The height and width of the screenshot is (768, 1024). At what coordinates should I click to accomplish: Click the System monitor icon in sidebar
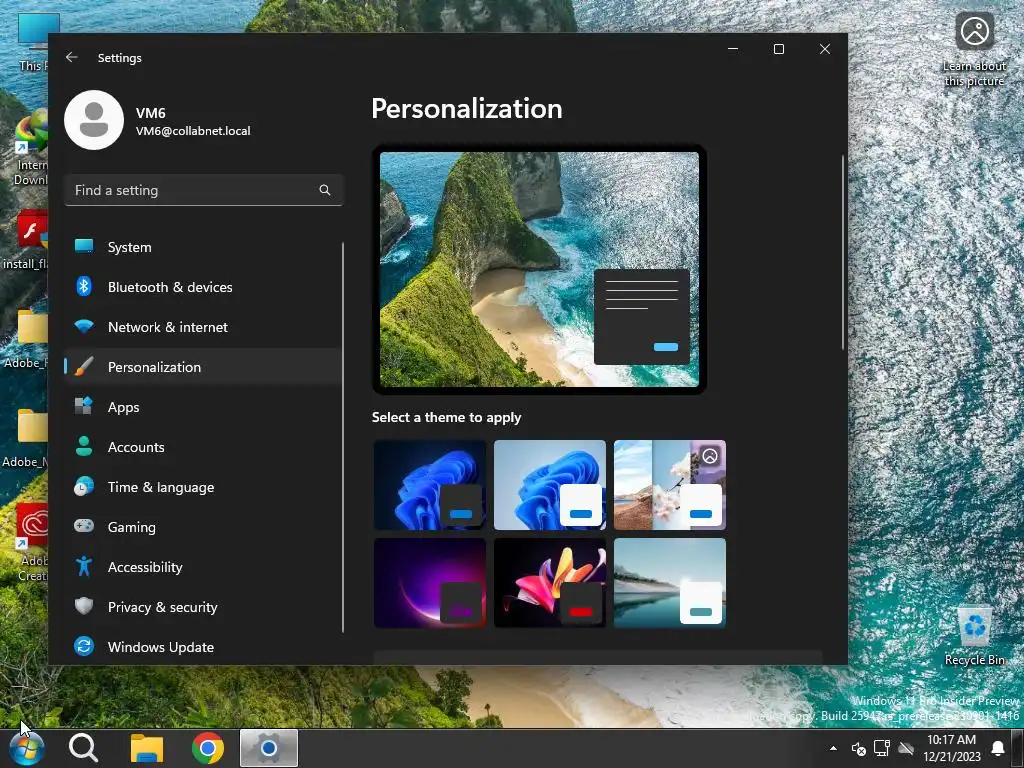(84, 246)
